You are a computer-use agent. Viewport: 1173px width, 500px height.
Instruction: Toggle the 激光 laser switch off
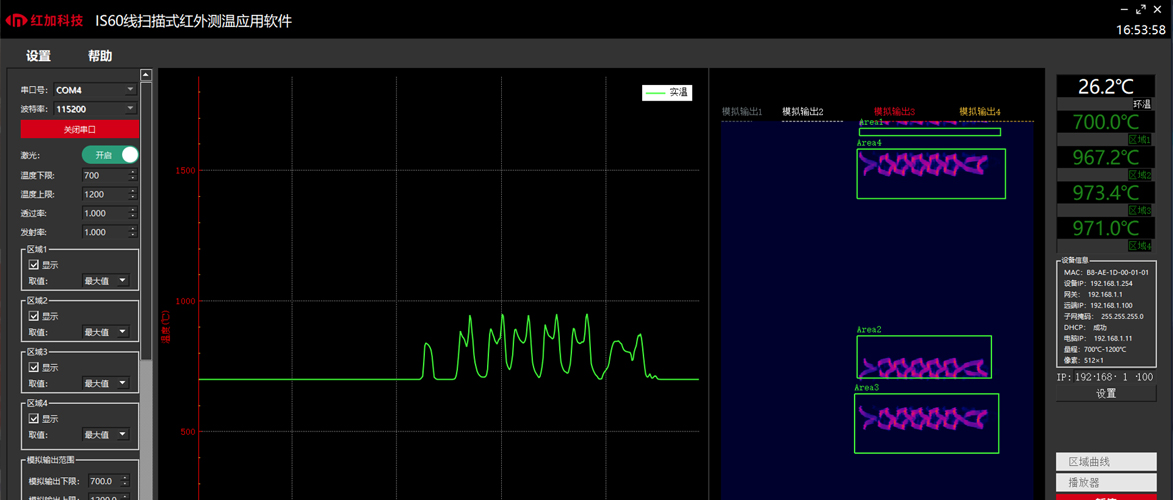(x=110, y=155)
